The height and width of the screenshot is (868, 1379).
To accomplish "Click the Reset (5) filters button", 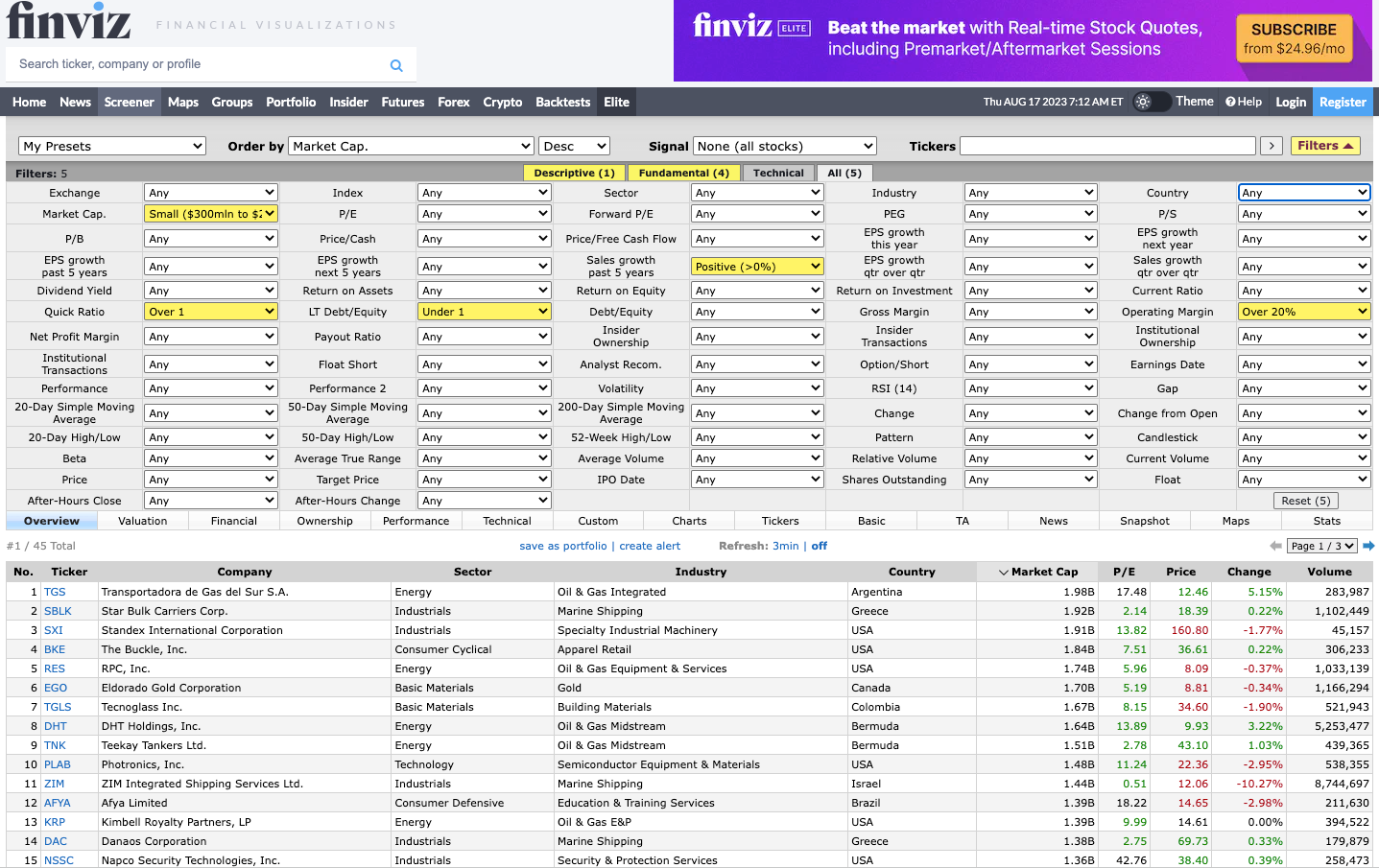I will click(x=1305, y=501).
